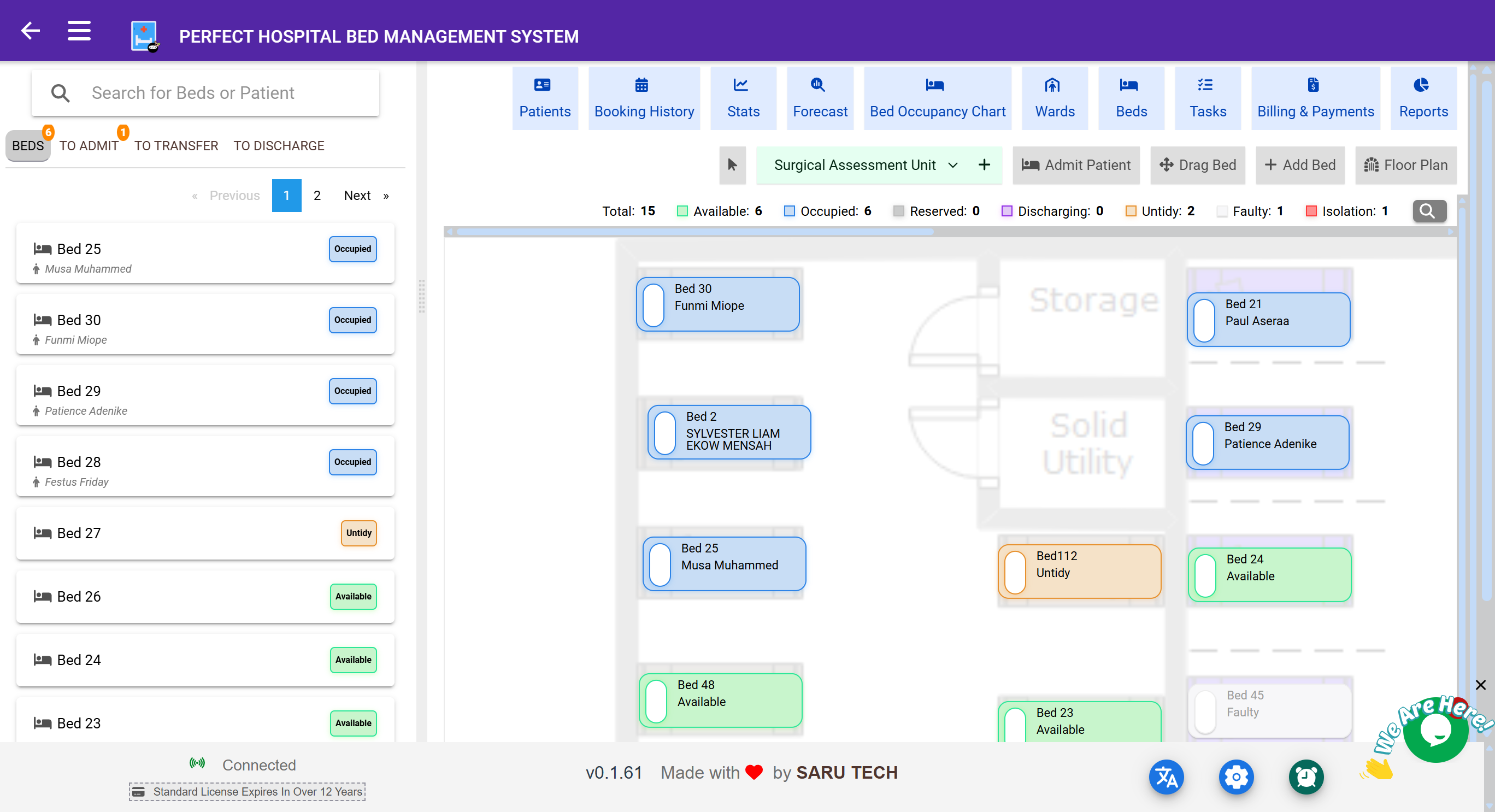This screenshot has height=812, width=1495.
Task: Select the pointer cursor tool
Action: (732, 165)
